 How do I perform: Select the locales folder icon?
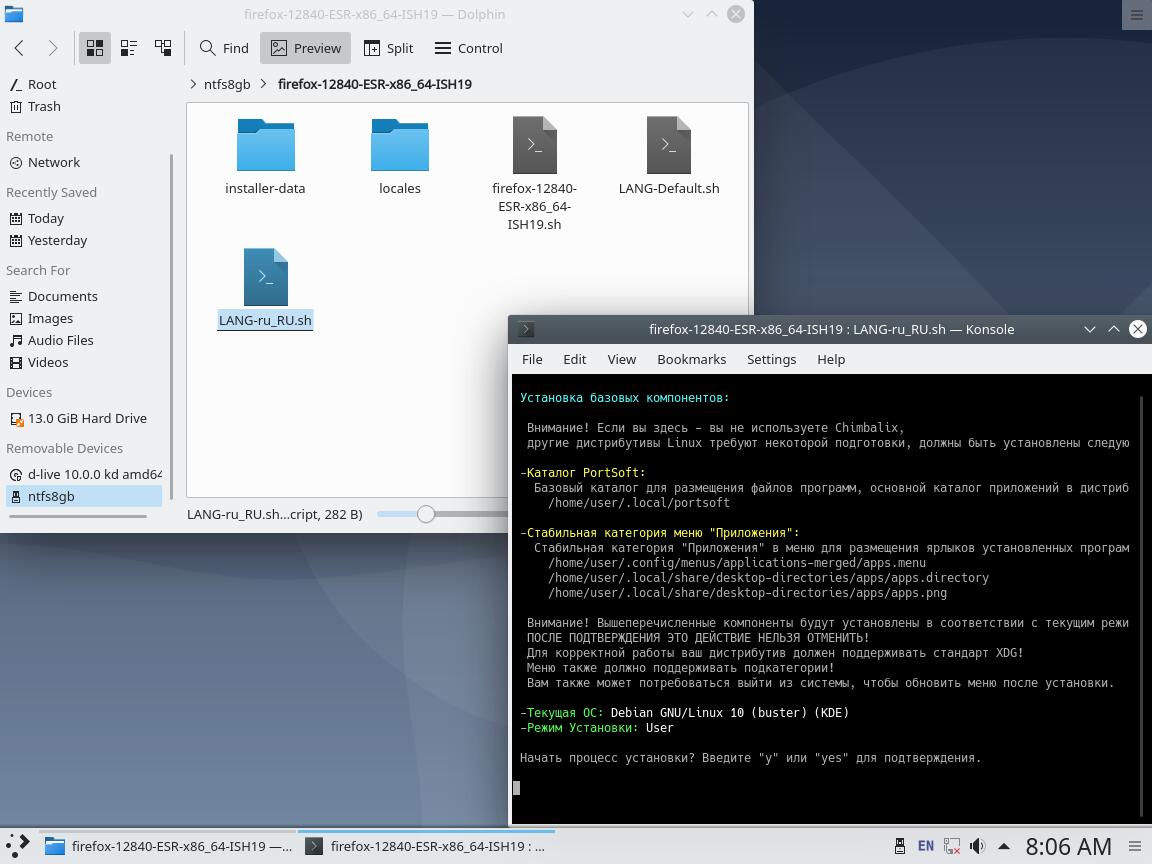coord(400,146)
